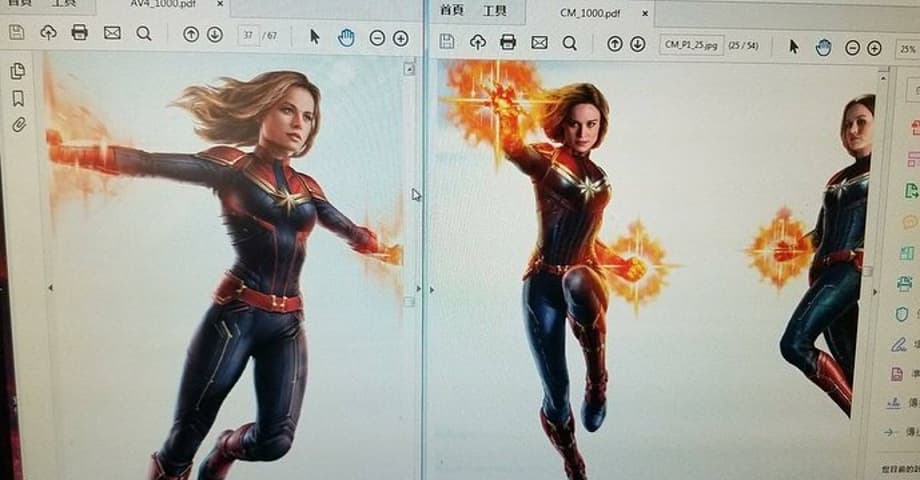Open the search tool in CM_1000.pdf toolbar

click(x=569, y=43)
